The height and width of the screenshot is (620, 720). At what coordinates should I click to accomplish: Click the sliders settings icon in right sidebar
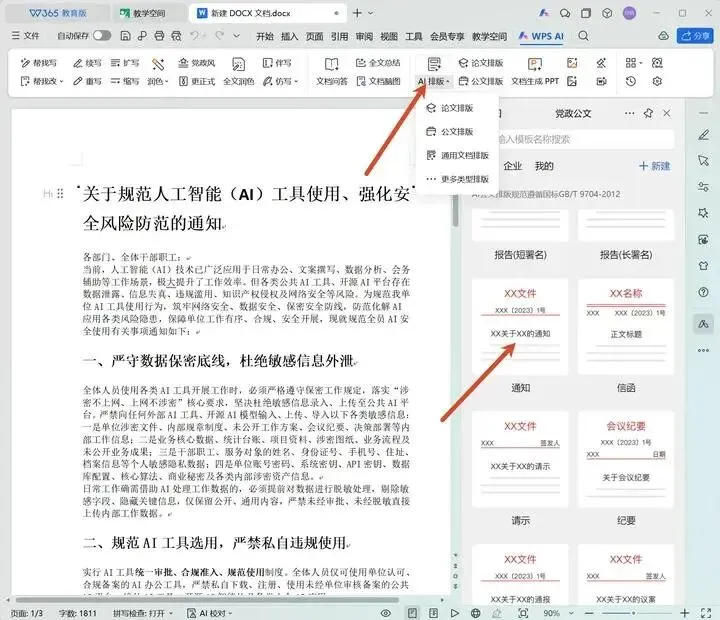(x=703, y=186)
